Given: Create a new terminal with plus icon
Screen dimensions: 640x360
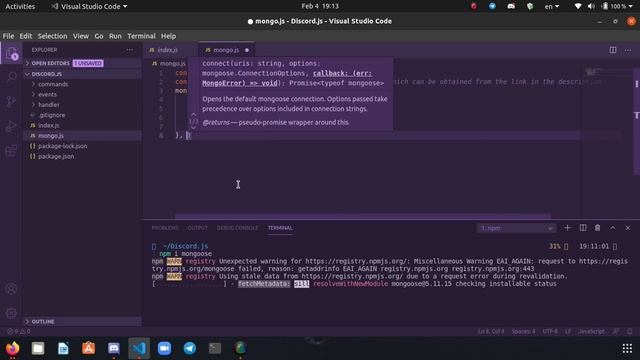Looking at the screenshot, I should (x=567, y=228).
